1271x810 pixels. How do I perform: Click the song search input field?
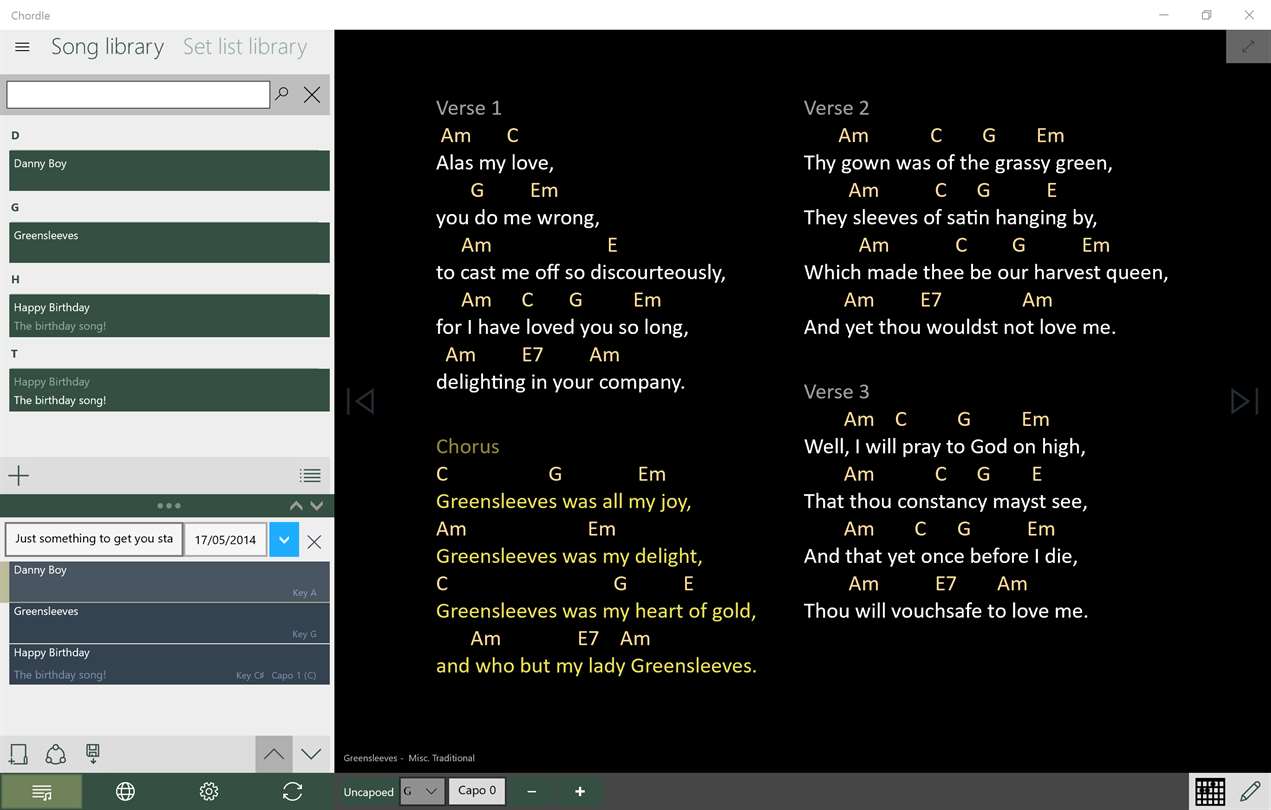(138, 94)
